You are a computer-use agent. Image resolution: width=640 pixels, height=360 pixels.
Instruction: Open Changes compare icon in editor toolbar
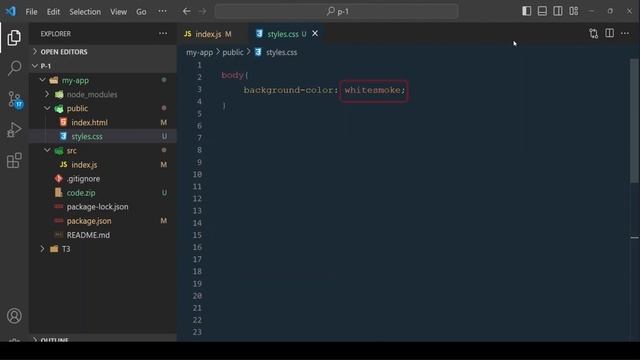click(593, 33)
